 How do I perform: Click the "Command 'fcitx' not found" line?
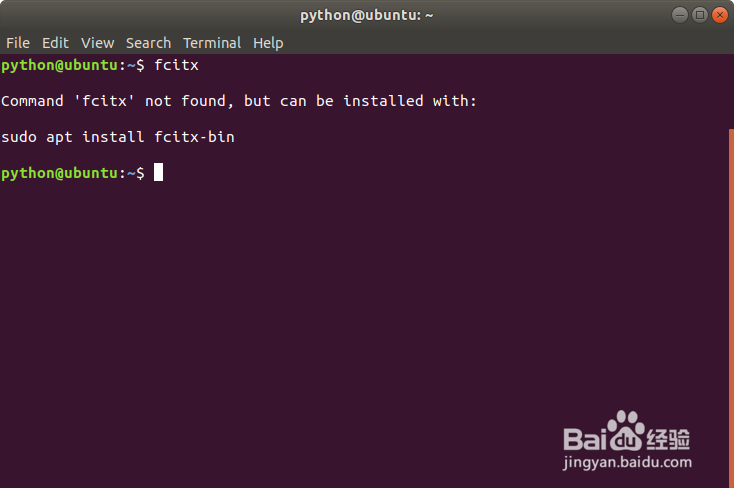[239, 101]
